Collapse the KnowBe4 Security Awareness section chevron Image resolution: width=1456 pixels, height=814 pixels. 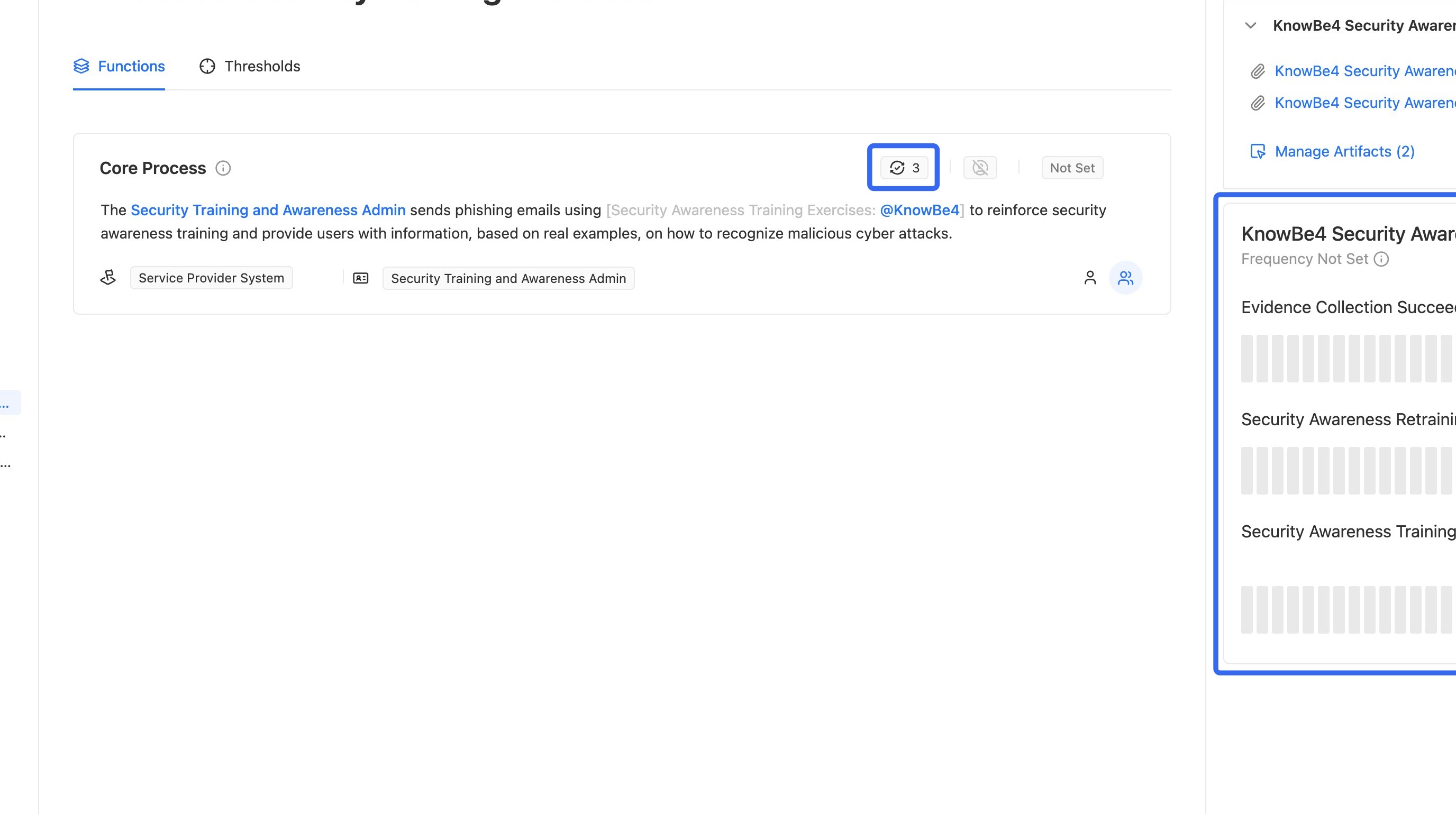tap(1251, 25)
